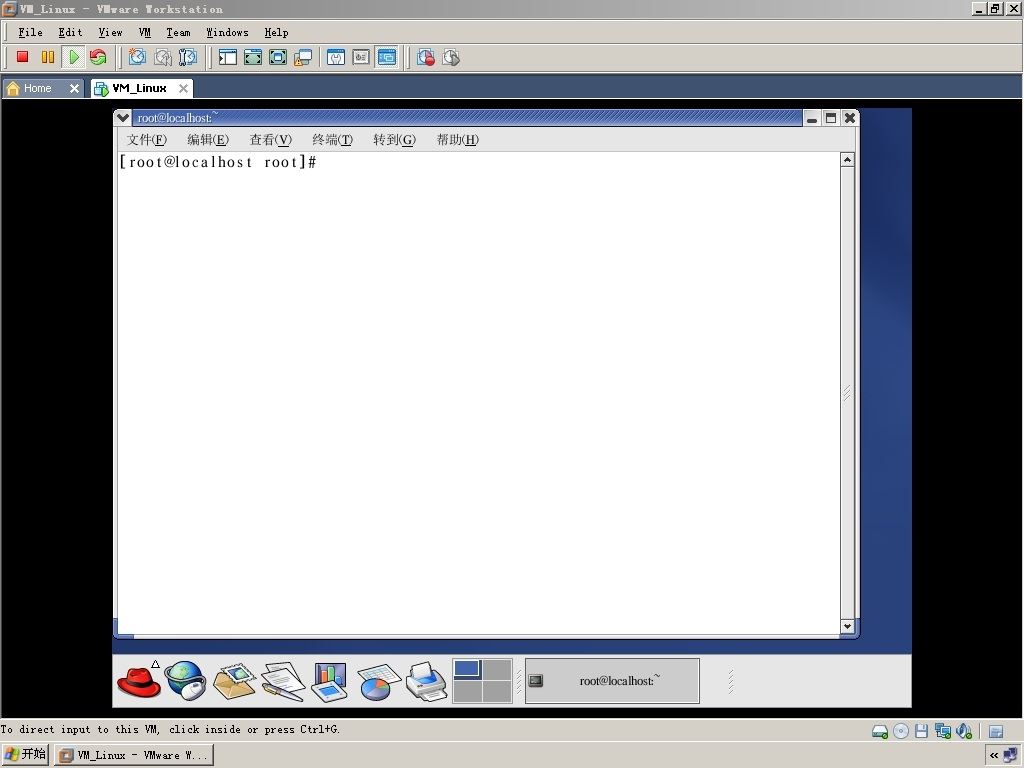Click the multiple windows warning icon

(x=303, y=57)
